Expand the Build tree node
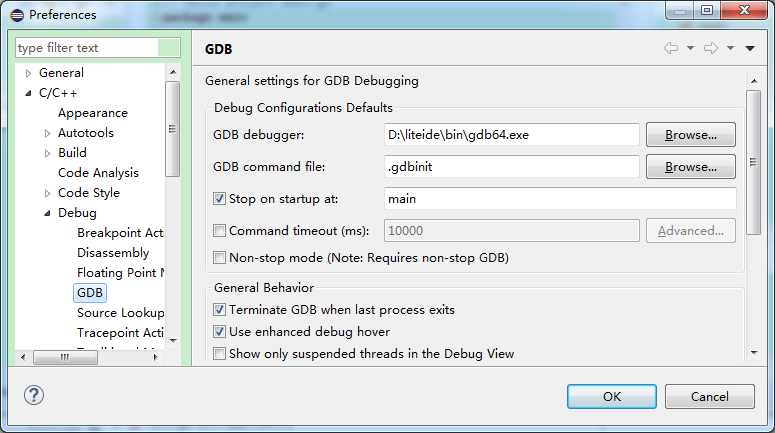 point(47,153)
